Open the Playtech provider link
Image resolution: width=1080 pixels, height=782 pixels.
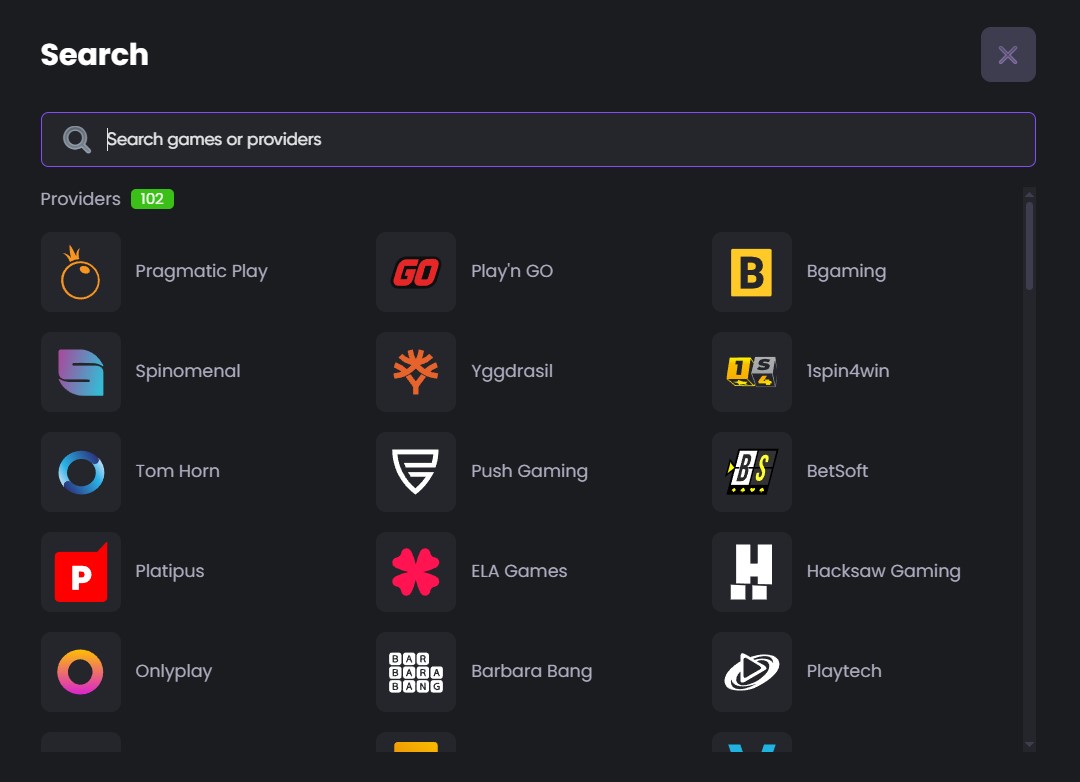843,671
